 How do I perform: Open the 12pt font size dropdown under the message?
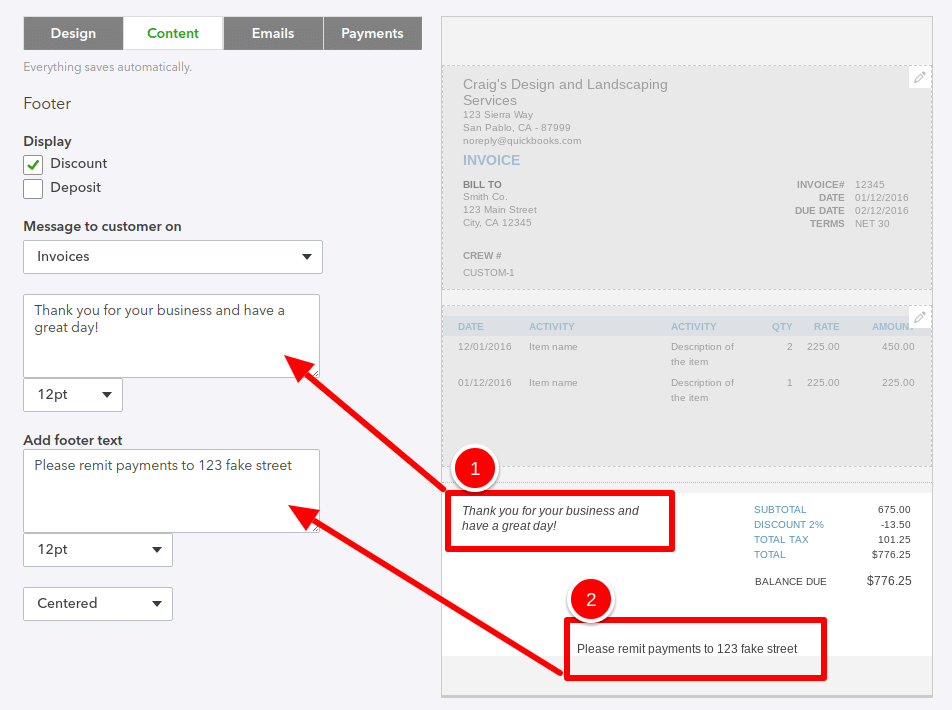72,395
